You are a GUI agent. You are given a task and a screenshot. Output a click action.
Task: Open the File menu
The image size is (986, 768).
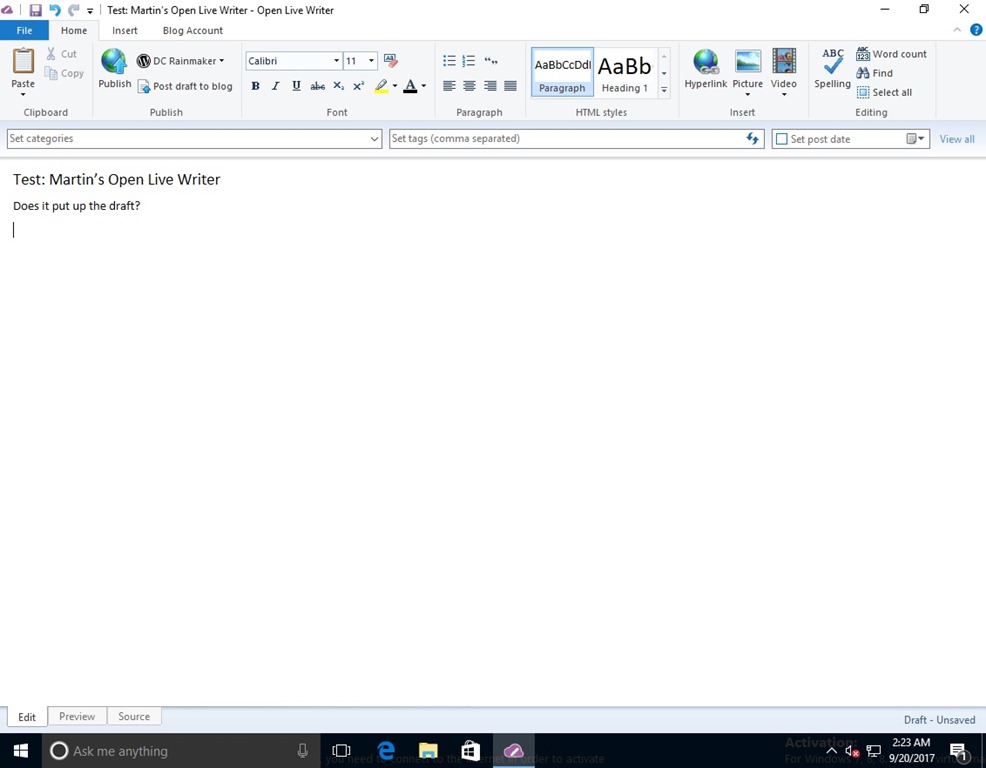(x=24, y=30)
